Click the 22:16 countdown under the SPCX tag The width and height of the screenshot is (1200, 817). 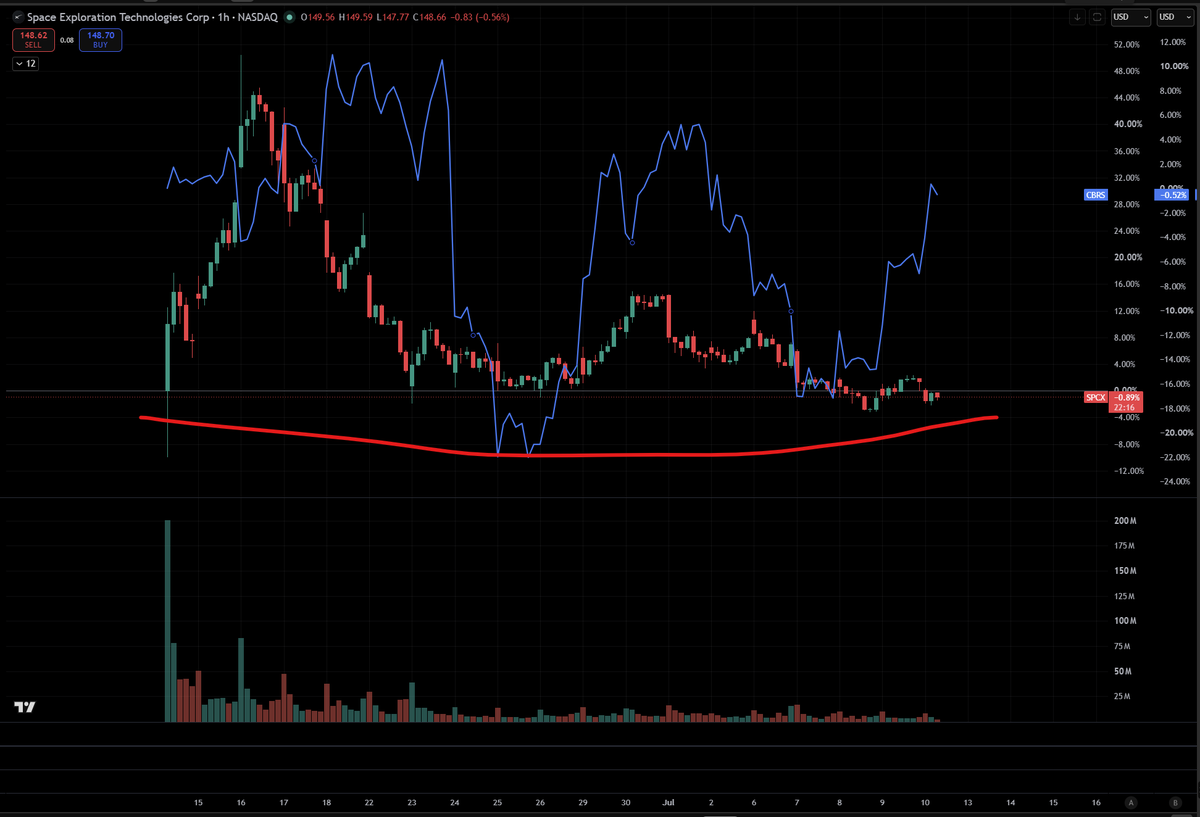click(x=1126, y=408)
